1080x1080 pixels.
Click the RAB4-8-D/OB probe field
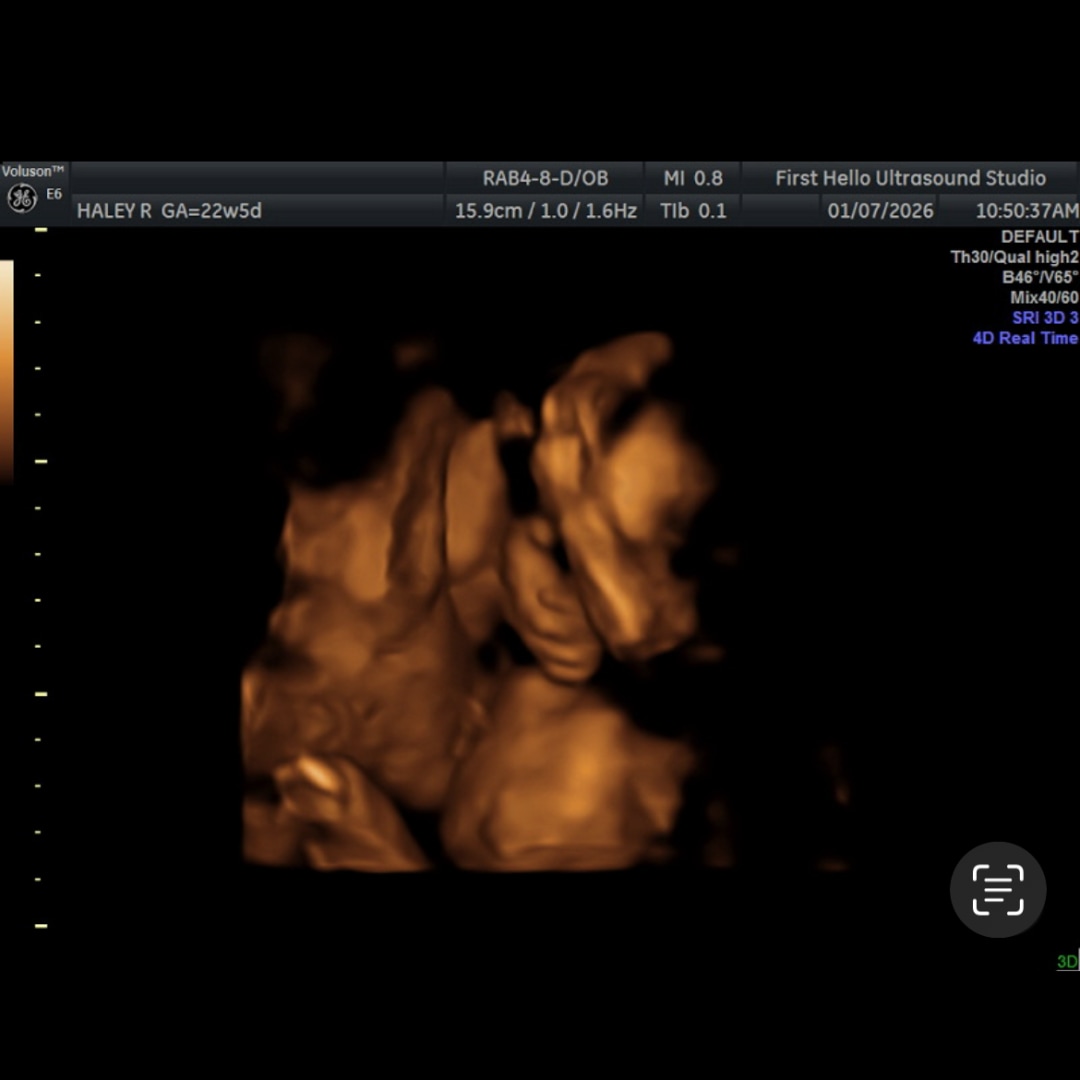click(x=545, y=178)
